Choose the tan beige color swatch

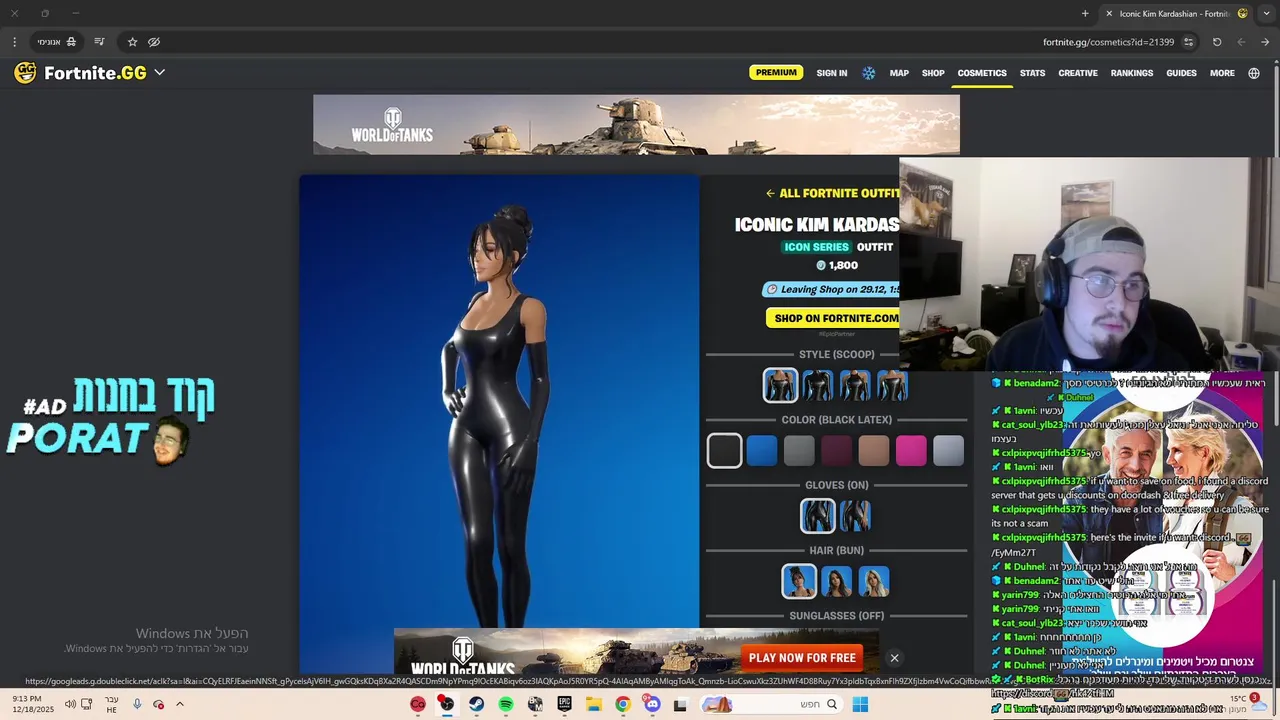[x=874, y=451]
